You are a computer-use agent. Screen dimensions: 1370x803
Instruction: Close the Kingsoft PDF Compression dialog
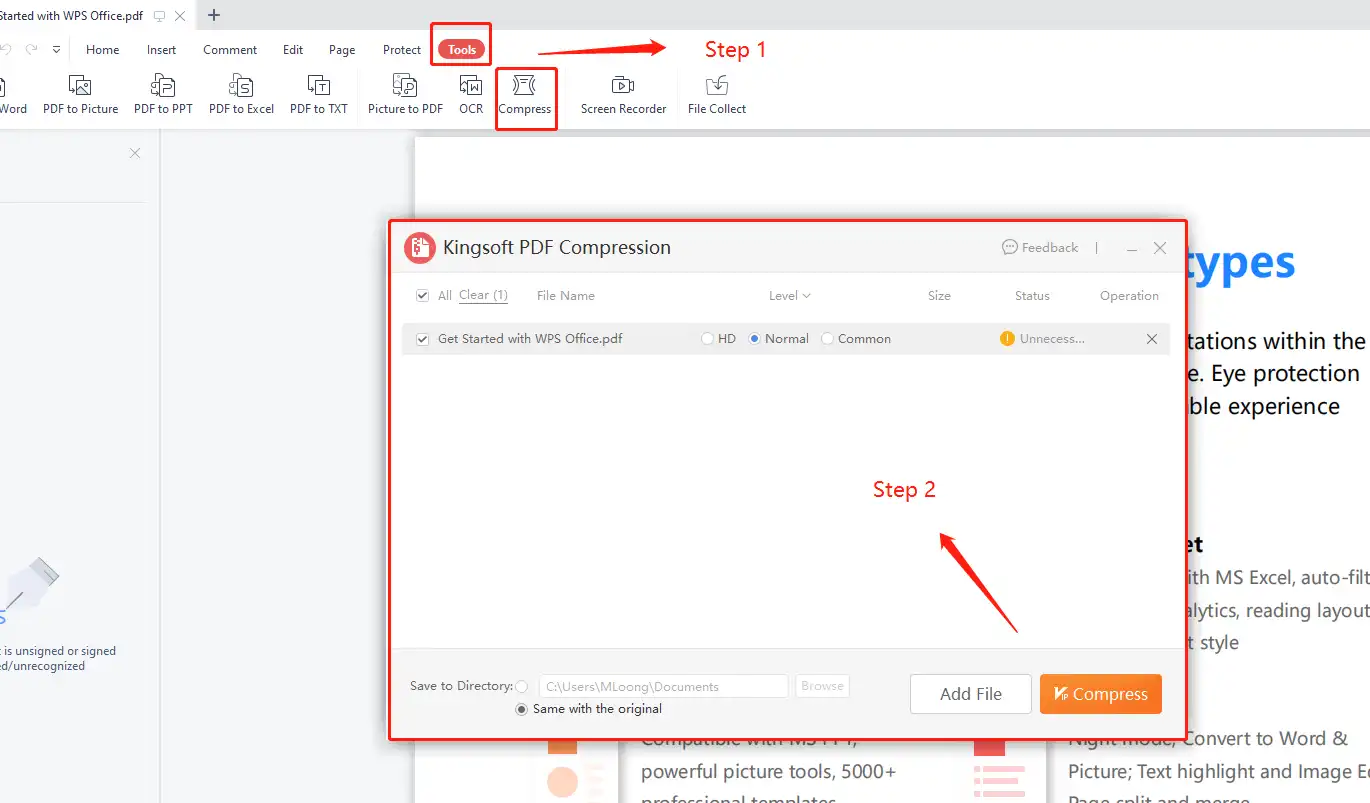pyautogui.click(x=1160, y=248)
